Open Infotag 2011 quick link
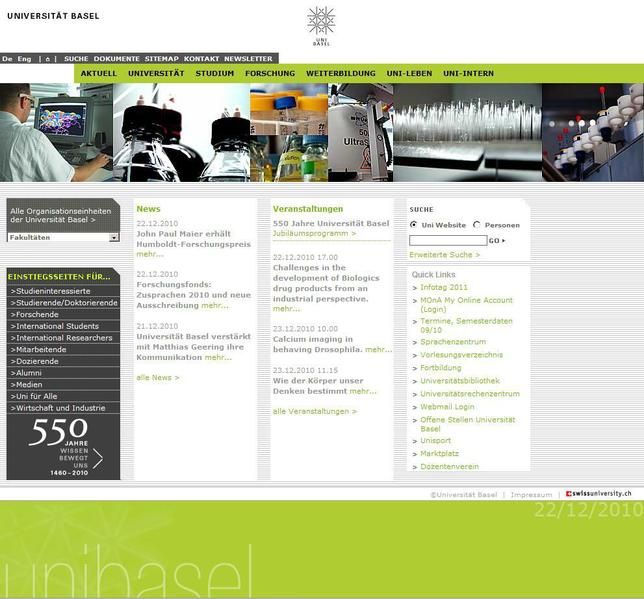The height and width of the screenshot is (599, 644). coord(444,287)
